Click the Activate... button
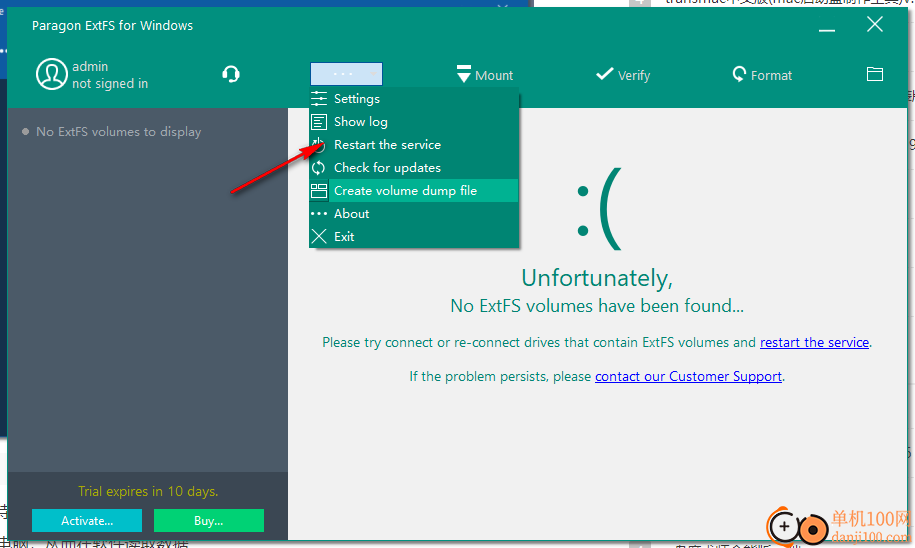The width and height of the screenshot is (915, 548). tap(87, 521)
